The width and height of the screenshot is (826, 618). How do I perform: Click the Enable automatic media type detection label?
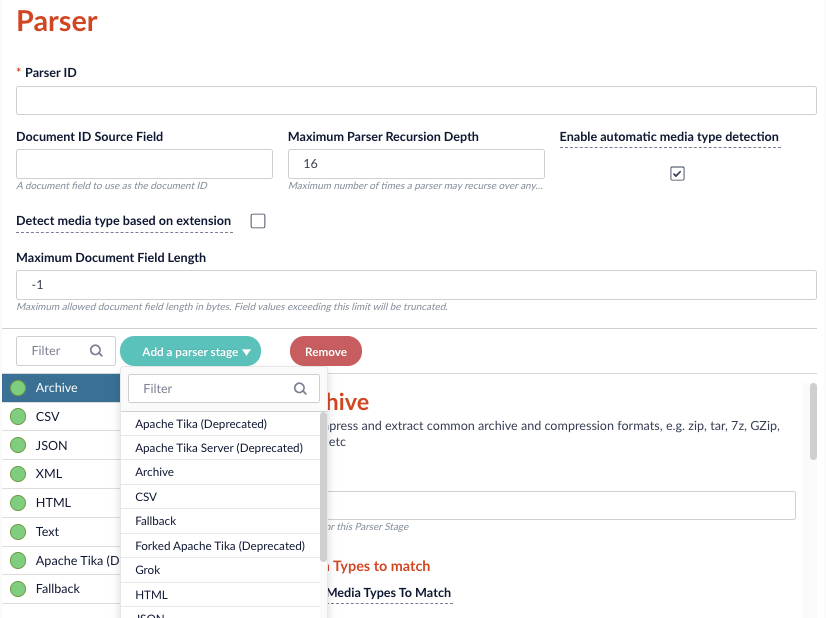pyautogui.click(x=669, y=137)
